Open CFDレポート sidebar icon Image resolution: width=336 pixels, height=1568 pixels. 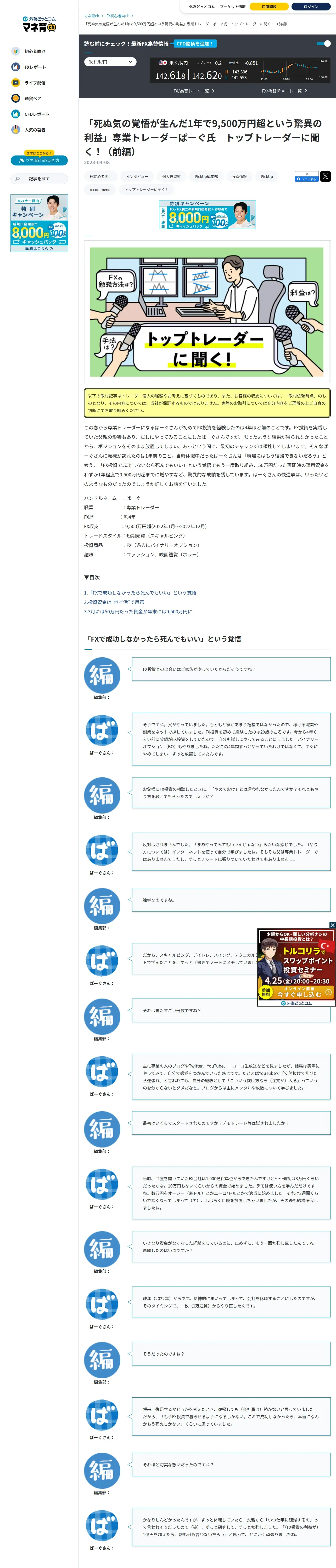[x=16, y=114]
